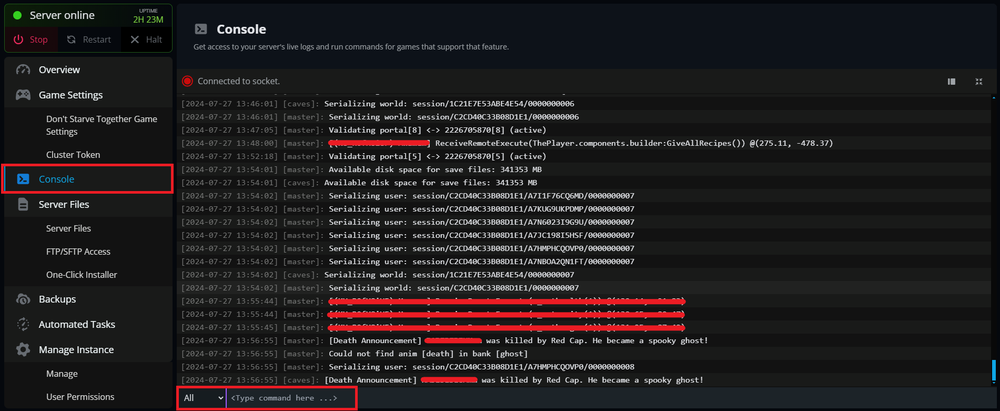The height and width of the screenshot is (411, 1000).
Task: Click the Server Files document icon
Action: (x=23, y=204)
